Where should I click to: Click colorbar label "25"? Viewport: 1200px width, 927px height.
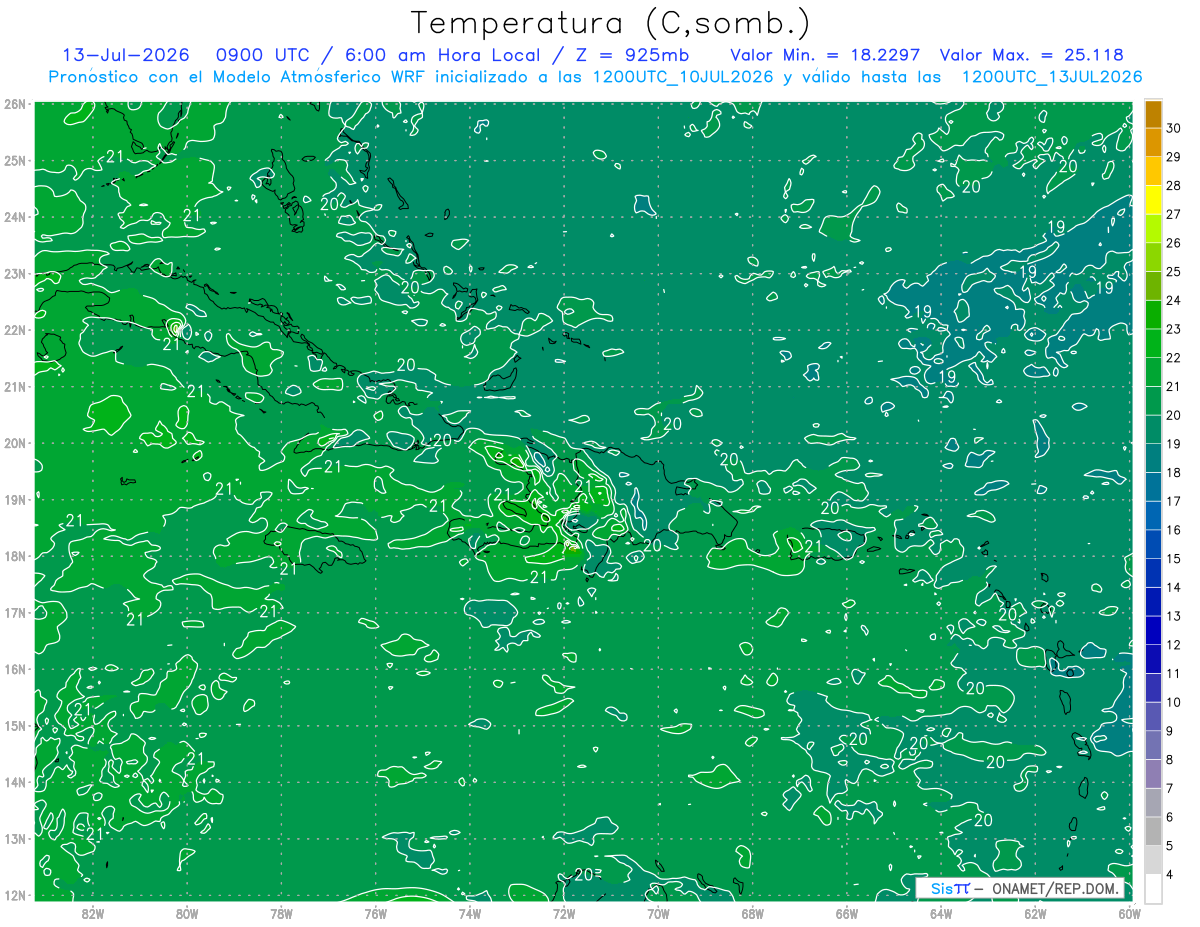coord(1174,272)
